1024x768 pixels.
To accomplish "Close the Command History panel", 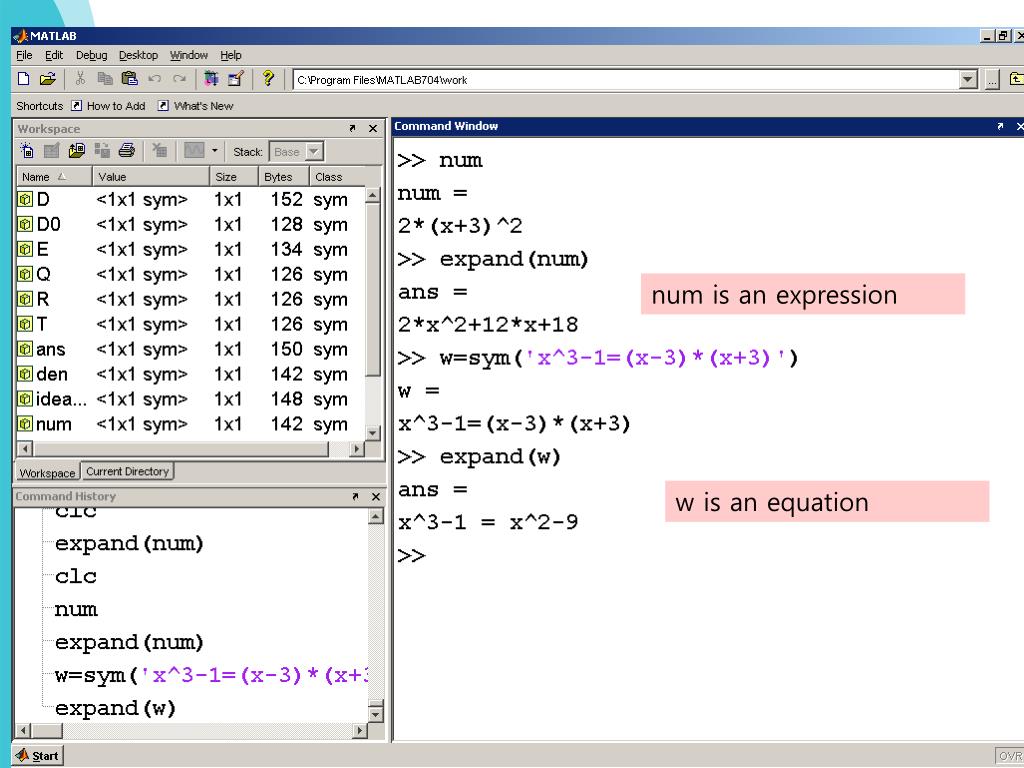I will click(376, 497).
